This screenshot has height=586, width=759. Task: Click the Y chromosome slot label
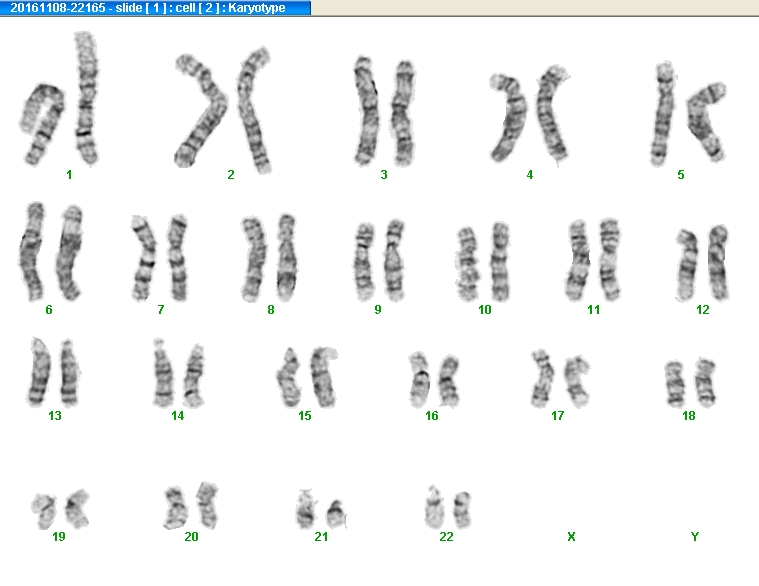(x=695, y=537)
